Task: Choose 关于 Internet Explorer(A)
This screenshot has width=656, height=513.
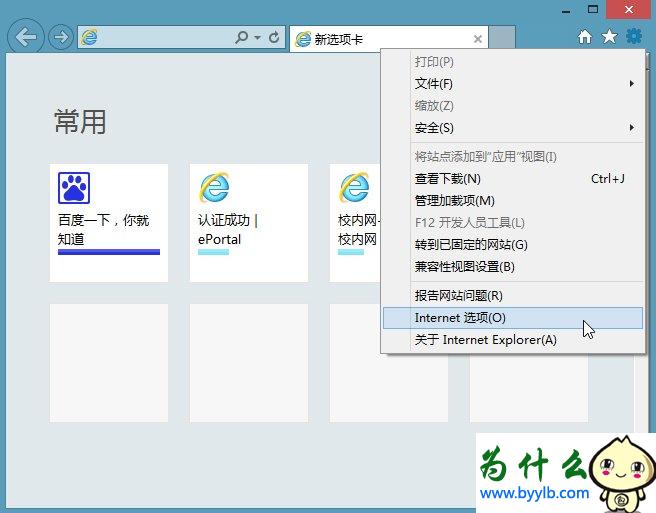Action: [x=513, y=340]
